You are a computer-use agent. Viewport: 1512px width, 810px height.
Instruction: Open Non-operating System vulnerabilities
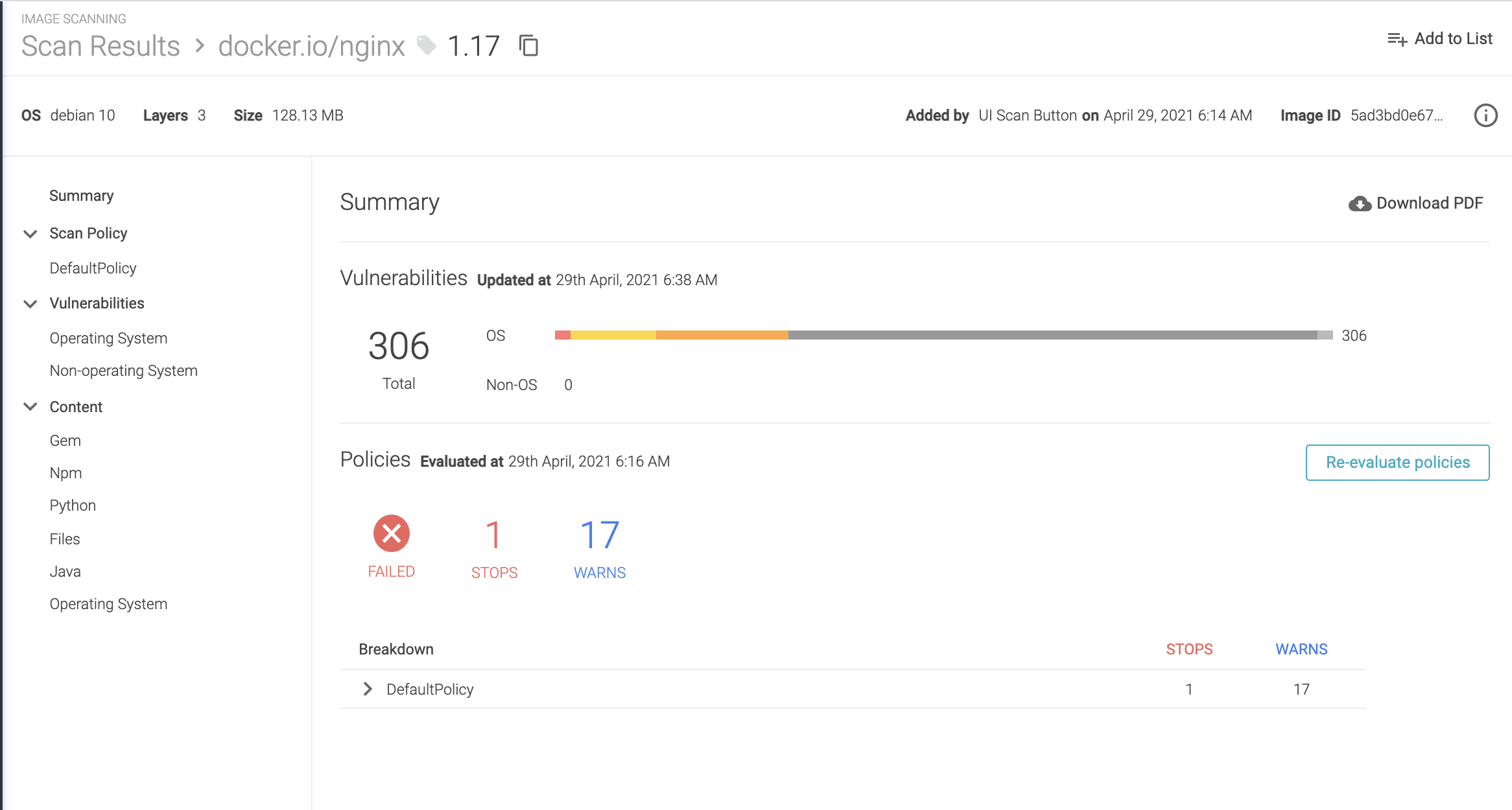coord(124,371)
